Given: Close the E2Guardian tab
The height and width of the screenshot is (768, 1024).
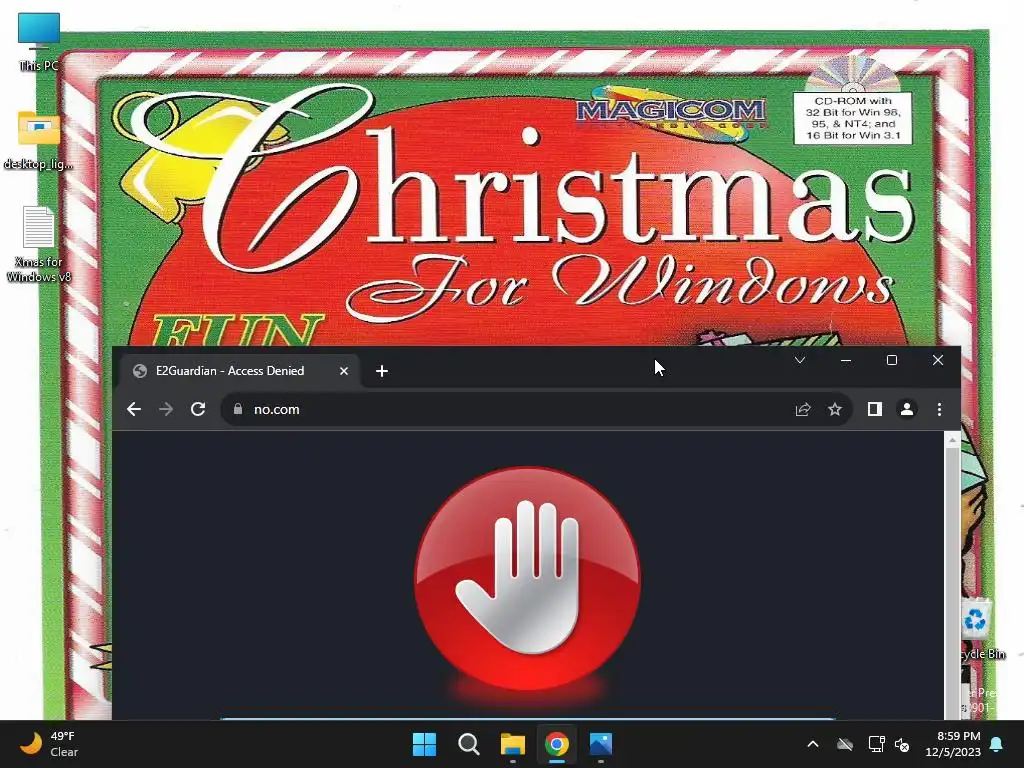Looking at the screenshot, I should point(344,371).
